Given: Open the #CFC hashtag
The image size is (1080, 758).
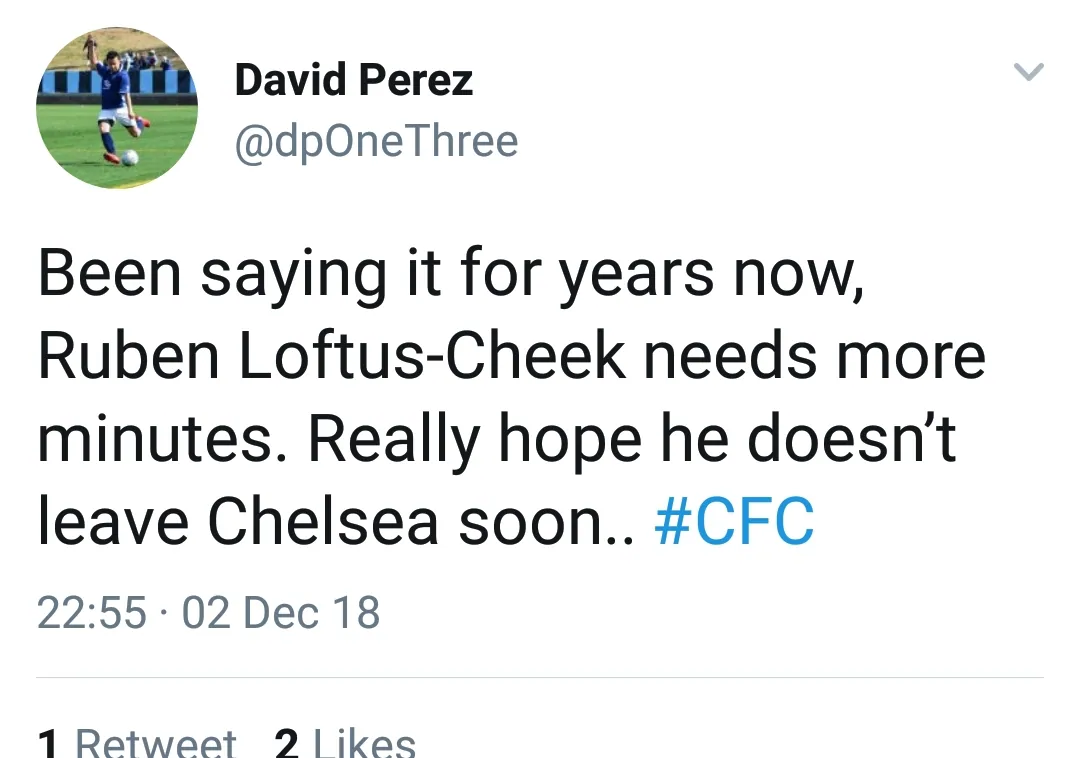Looking at the screenshot, I should tap(734, 523).
